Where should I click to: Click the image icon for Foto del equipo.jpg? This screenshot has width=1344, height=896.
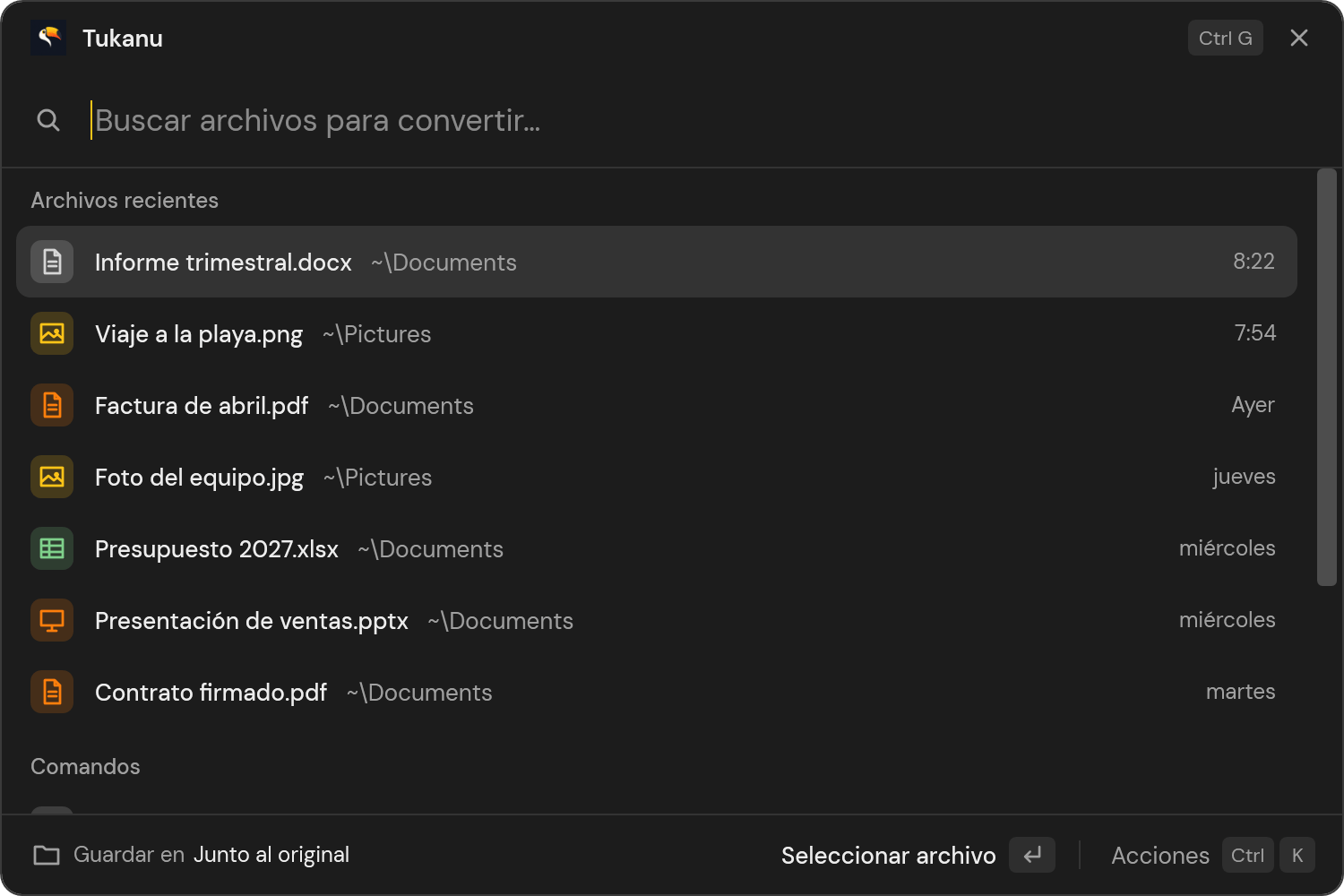(x=52, y=477)
